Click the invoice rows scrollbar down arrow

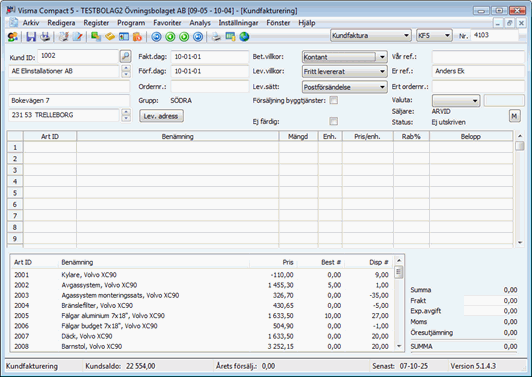click(x=520, y=243)
